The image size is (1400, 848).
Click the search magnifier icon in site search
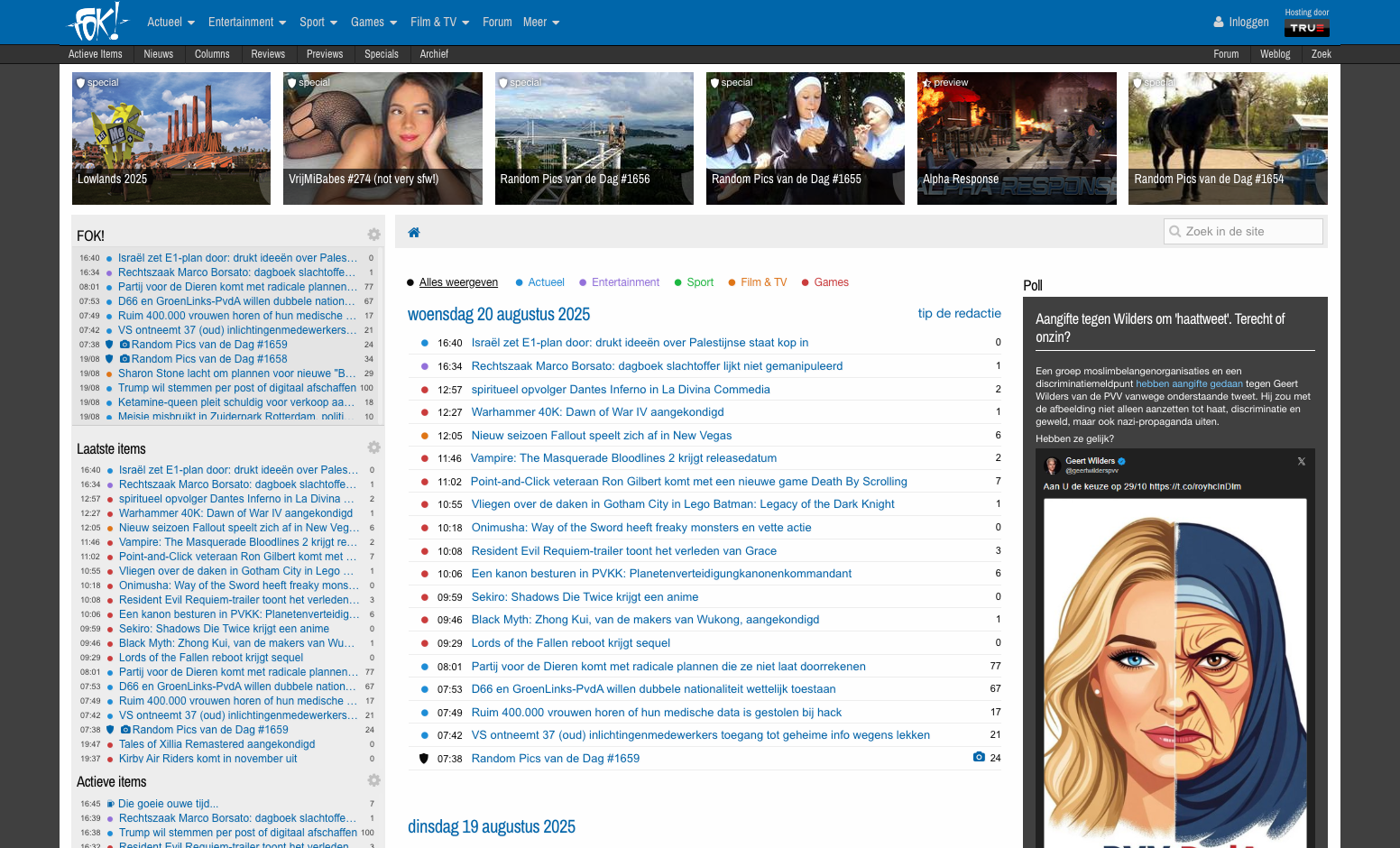[x=1174, y=232]
